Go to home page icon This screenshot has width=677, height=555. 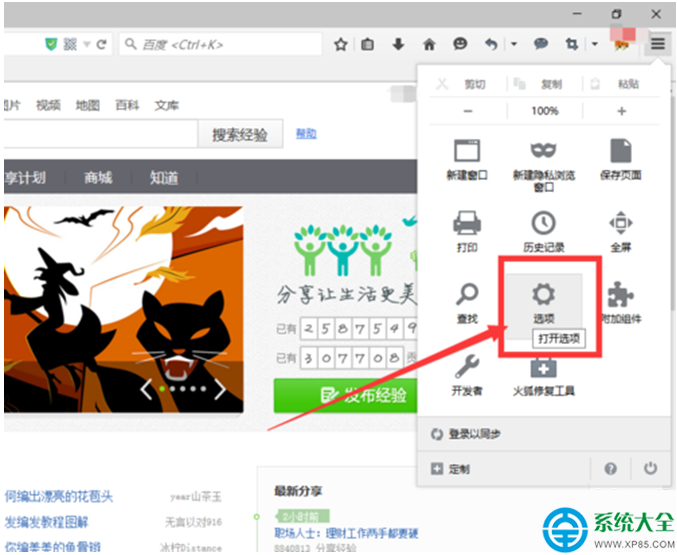pyautogui.click(x=429, y=44)
